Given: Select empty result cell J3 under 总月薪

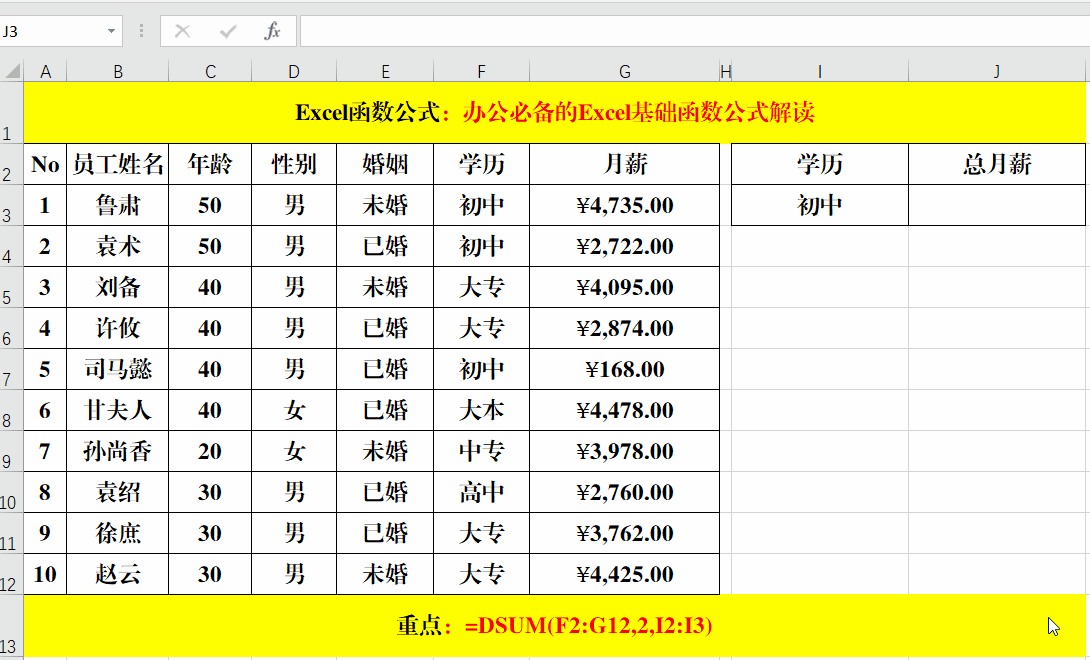Looking at the screenshot, I should coord(997,205).
